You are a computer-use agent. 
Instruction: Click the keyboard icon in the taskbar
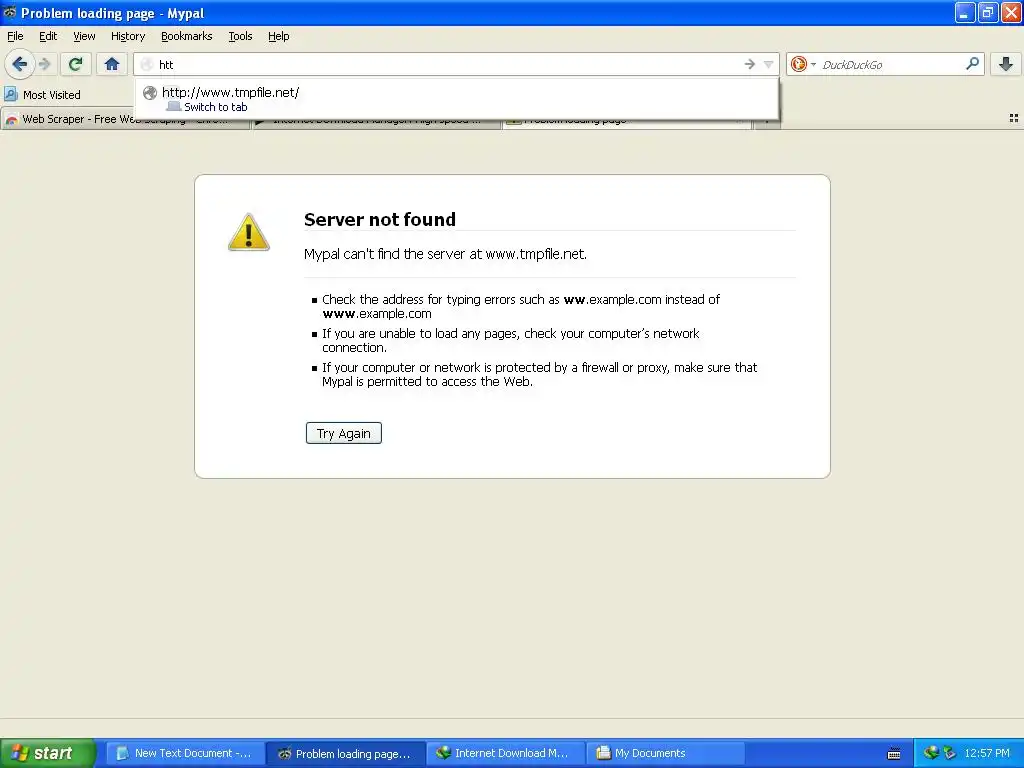click(894, 754)
